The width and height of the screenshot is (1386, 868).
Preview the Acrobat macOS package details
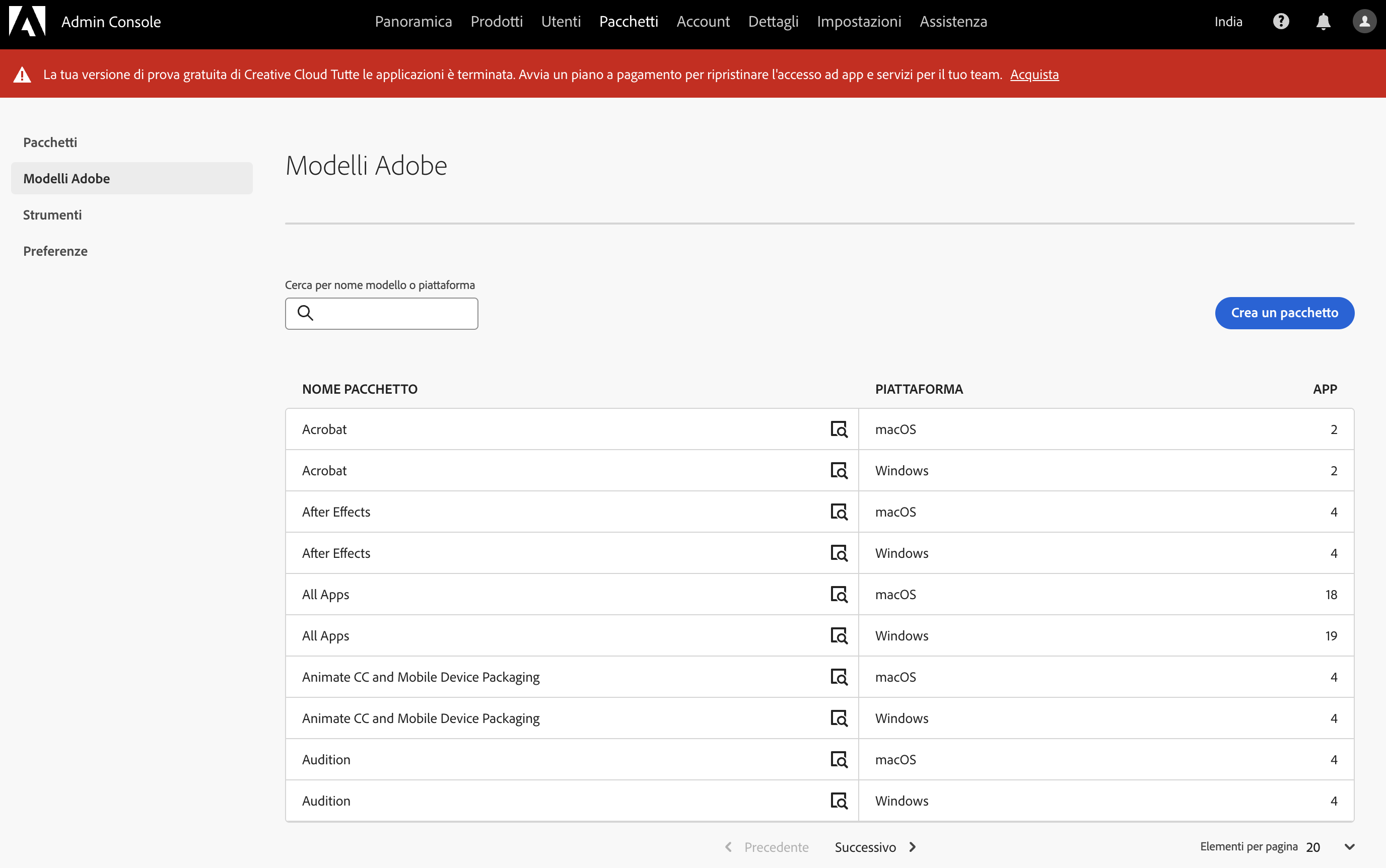coord(839,429)
